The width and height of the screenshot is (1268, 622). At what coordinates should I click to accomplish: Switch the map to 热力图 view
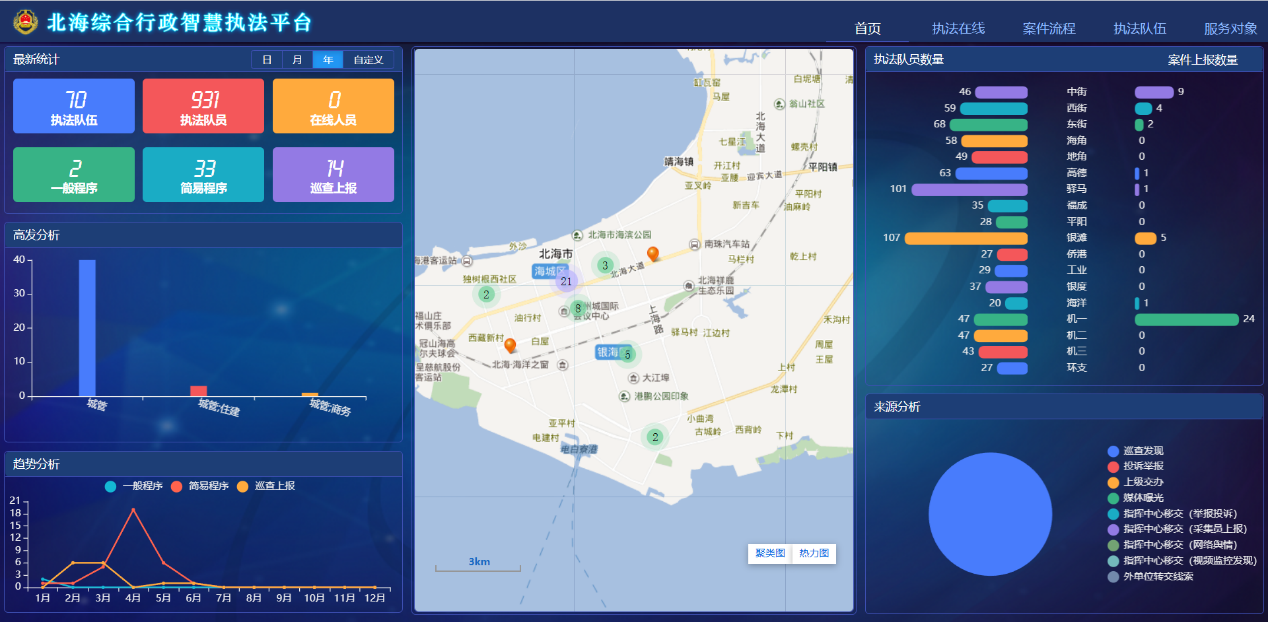(814, 553)
